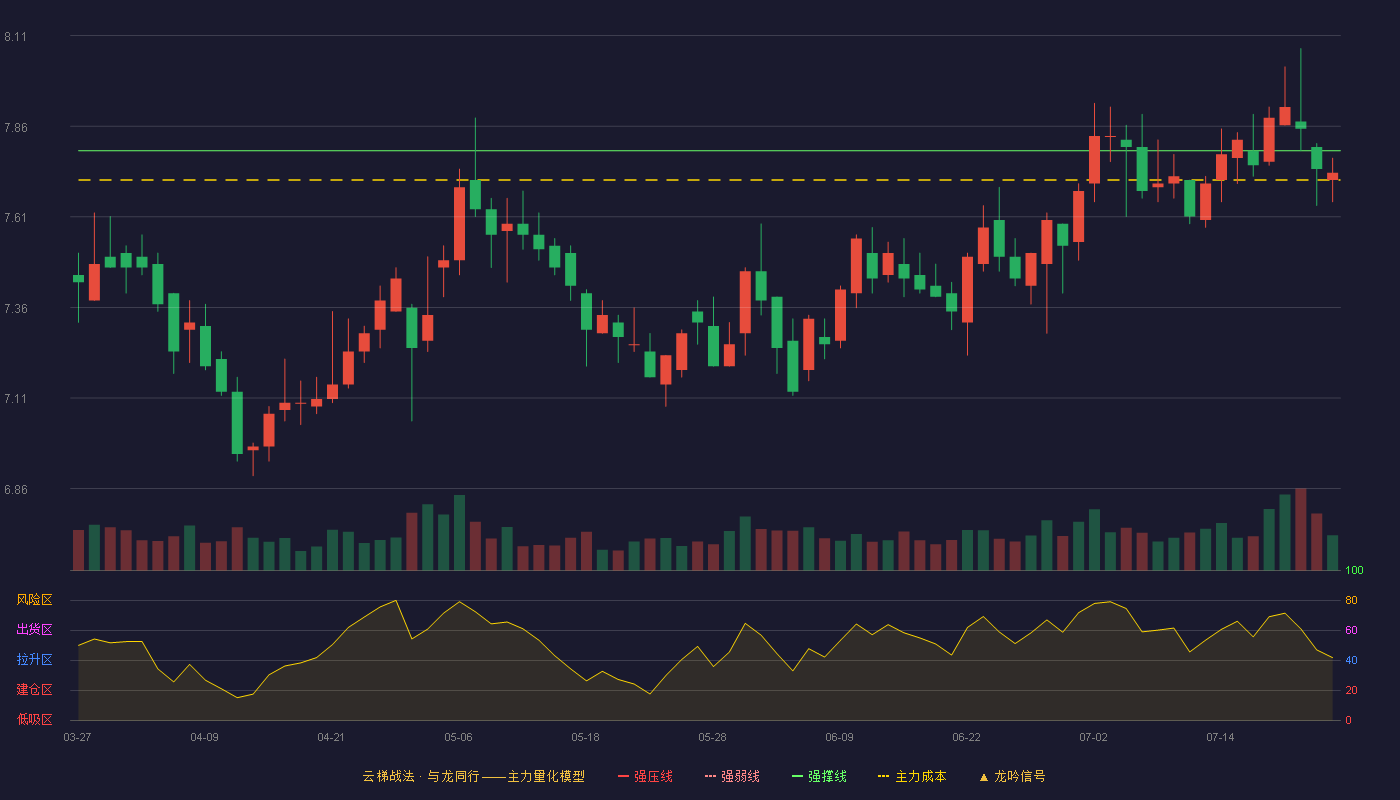Click the magenta 60 indicator axis value
The height and width of the screenshot is (800, 1400).
pyautogui.click(x=1351, y=630)
